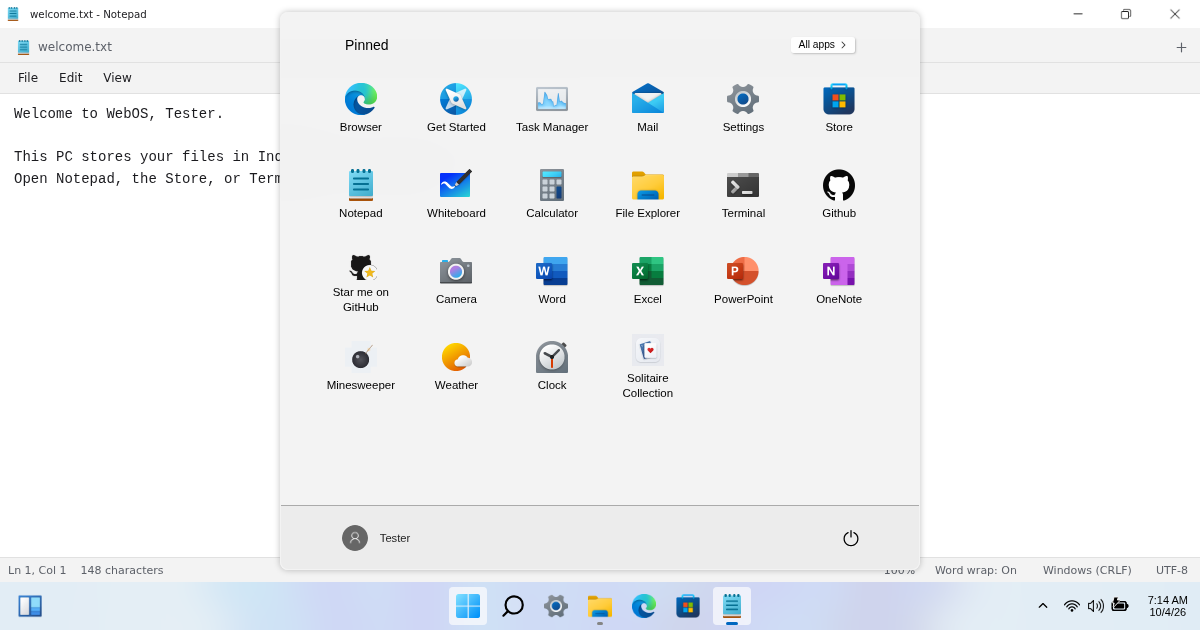Click the Start button on the taskbar
The height and width of the screenshot is (630, 1200).
point(468,606)
